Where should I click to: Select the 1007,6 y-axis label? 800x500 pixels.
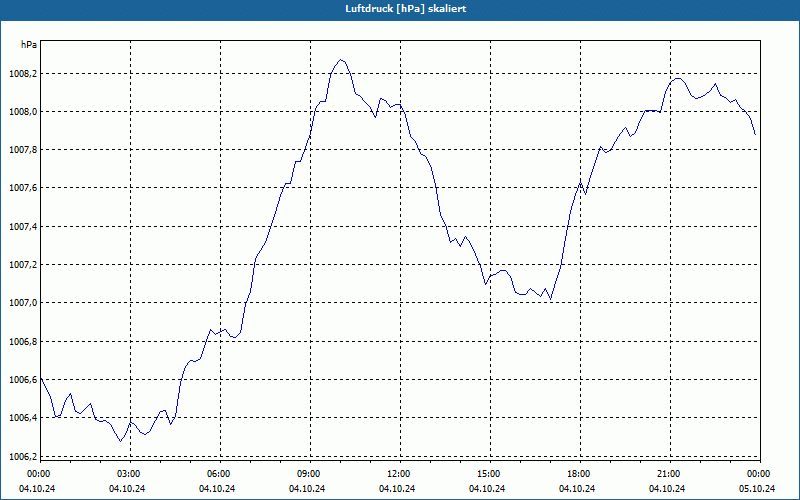click(x=23, y=188)
